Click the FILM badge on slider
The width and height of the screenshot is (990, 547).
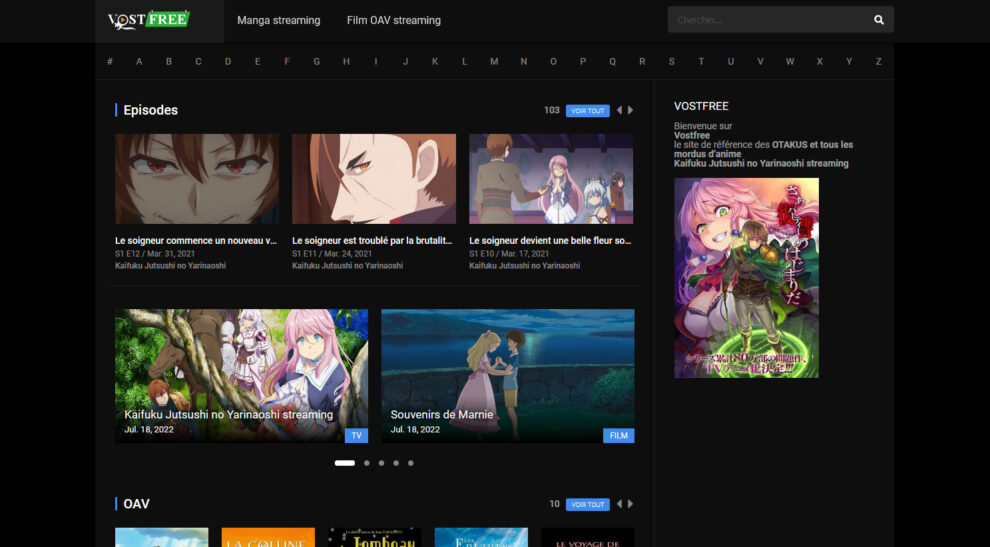click(x=619, y=435)
